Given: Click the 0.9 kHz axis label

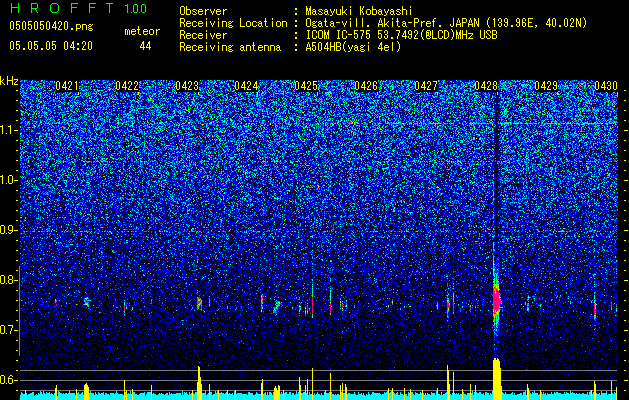Looking at the screenshot, I should coord(9,230).
